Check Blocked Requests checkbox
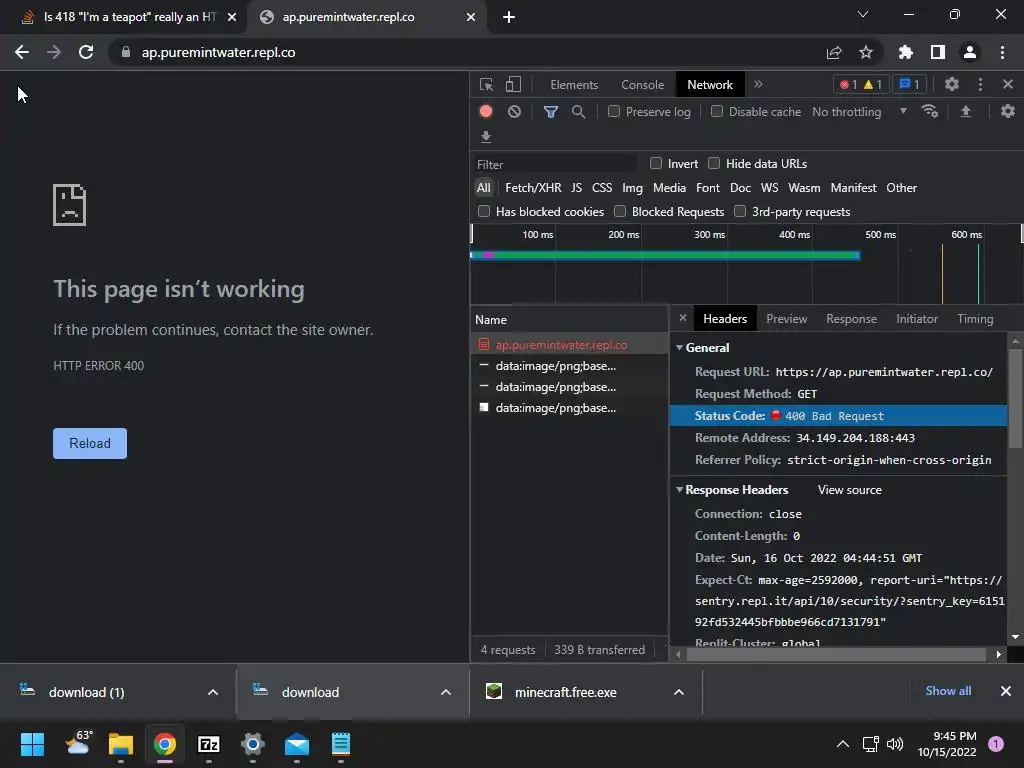Image resolution: width=1024 pixels, height=768 pixels. tap(620, 211)
